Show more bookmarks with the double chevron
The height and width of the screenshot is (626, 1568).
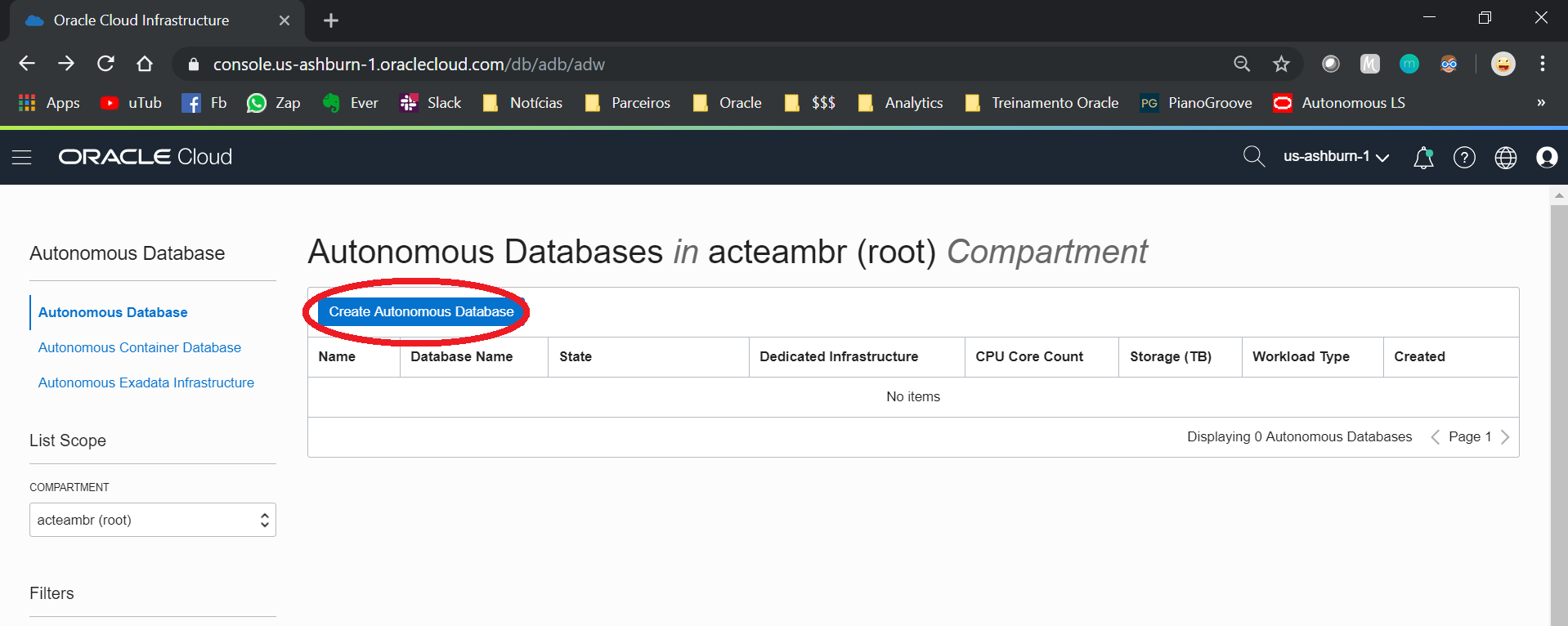(1541, 103)
